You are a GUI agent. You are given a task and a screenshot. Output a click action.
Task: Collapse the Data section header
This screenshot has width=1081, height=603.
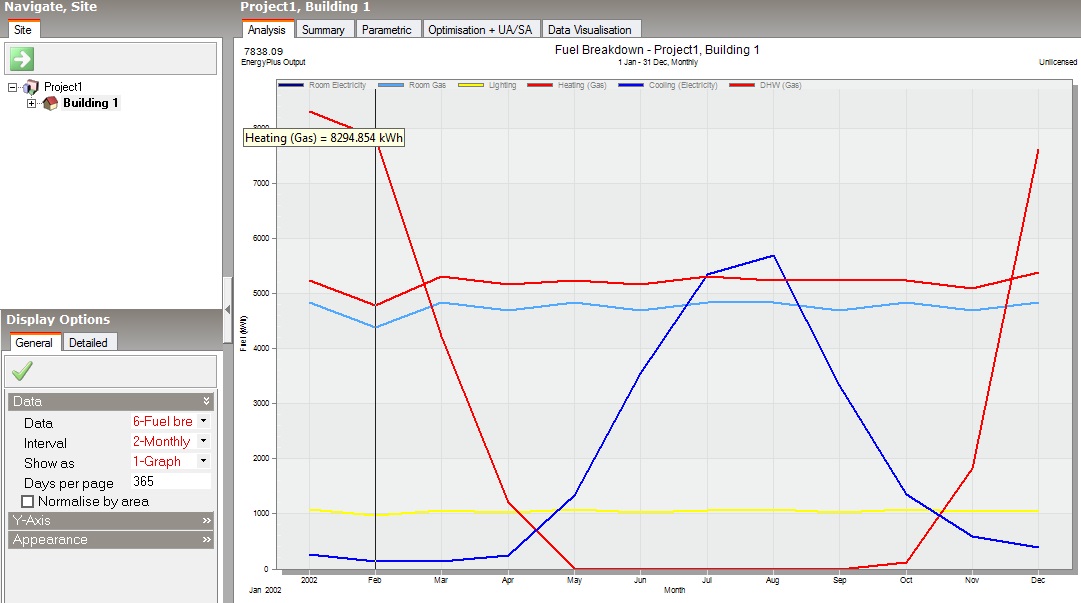pos(110,401)
